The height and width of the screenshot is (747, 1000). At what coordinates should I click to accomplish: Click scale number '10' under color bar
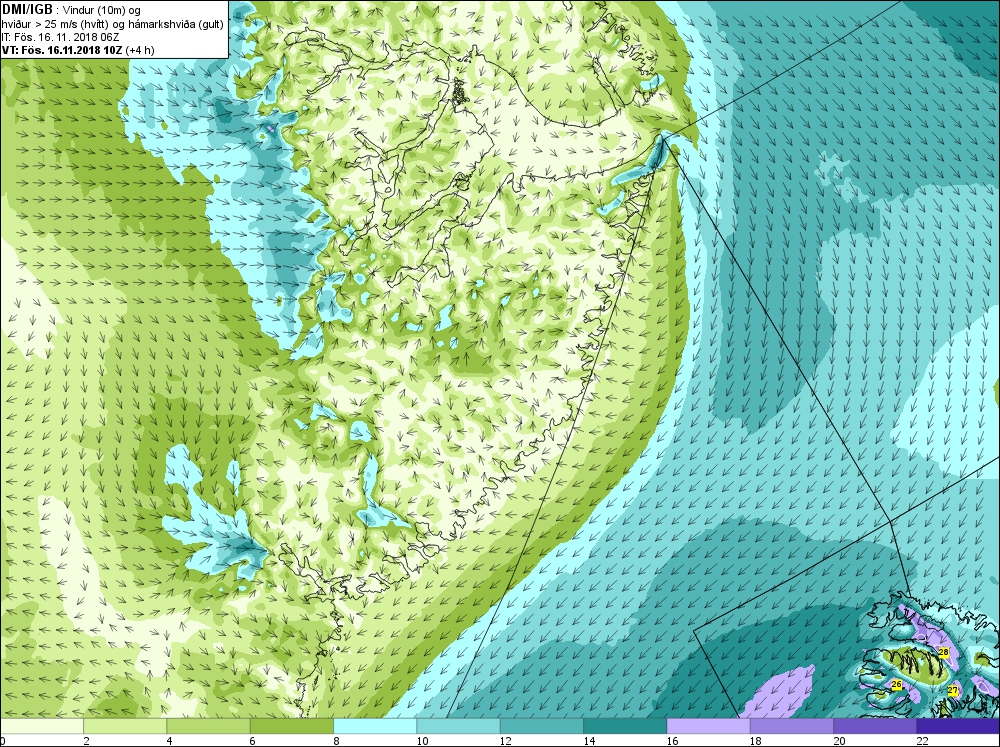[422, 741]
